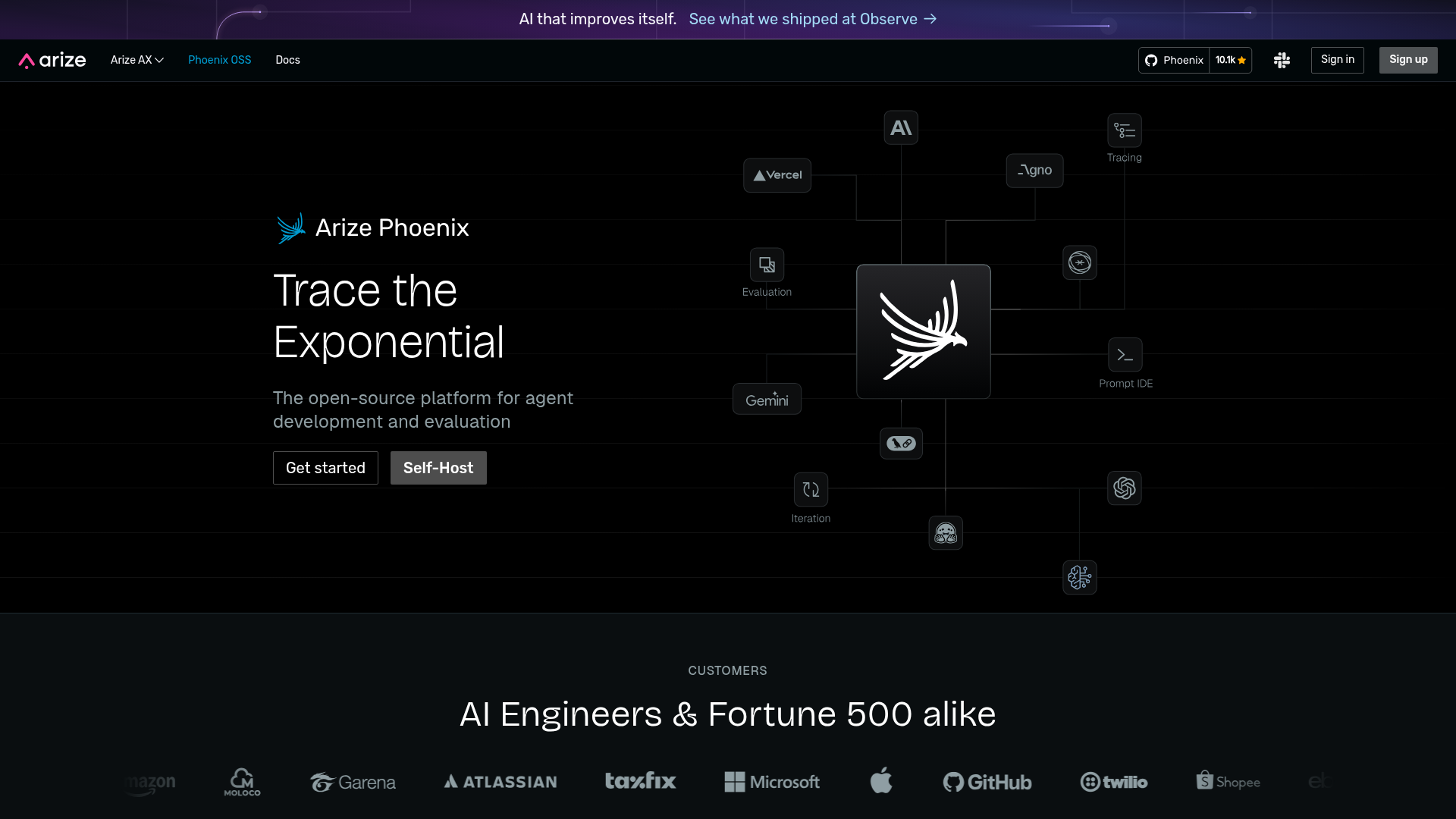This screenshot has height=819, width=1456.
Task: Click the large central Phoenix tile
Action: 923,331
